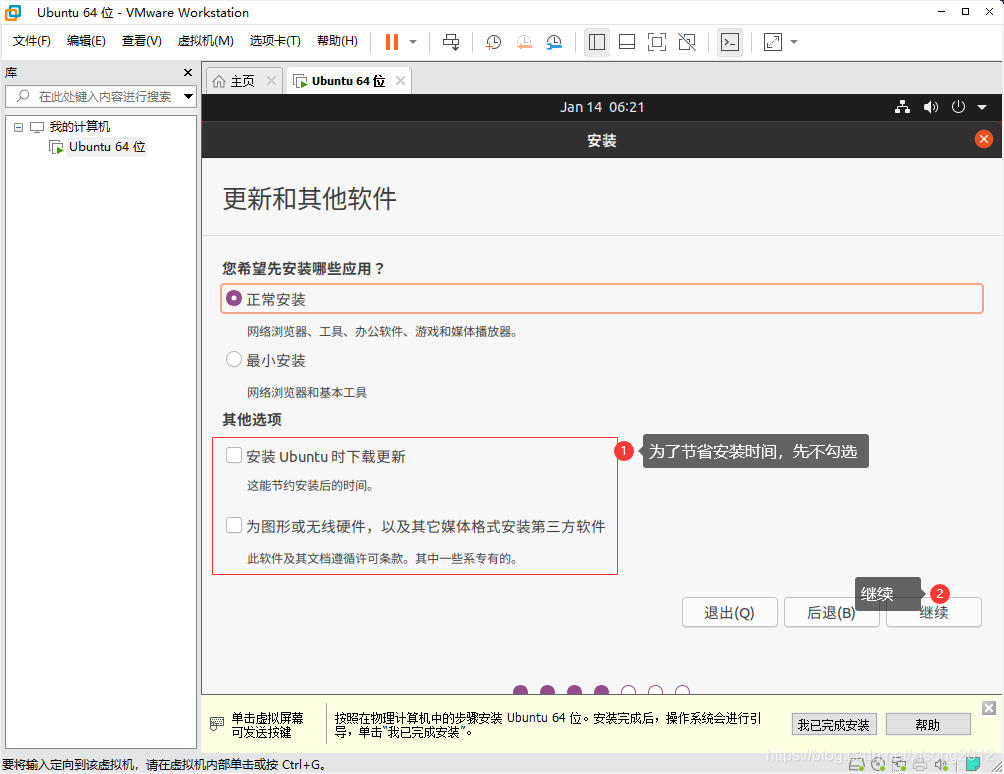
Task: Toggle the thumbnail bar view button
Action: pyautogui.click(x=627, y=42)
